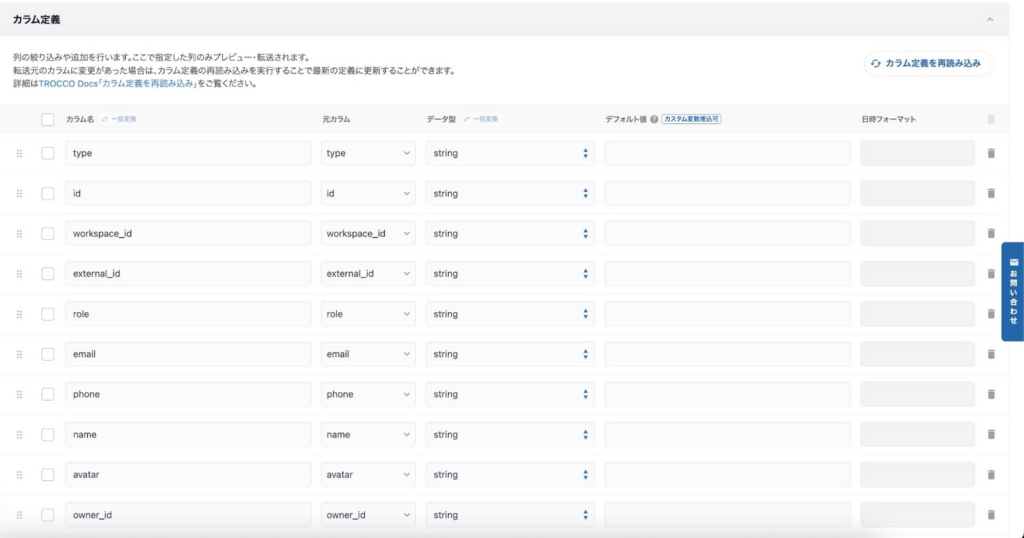Click trash icon for the email row
Viewport: 1024px width, 538px height.
991,354
